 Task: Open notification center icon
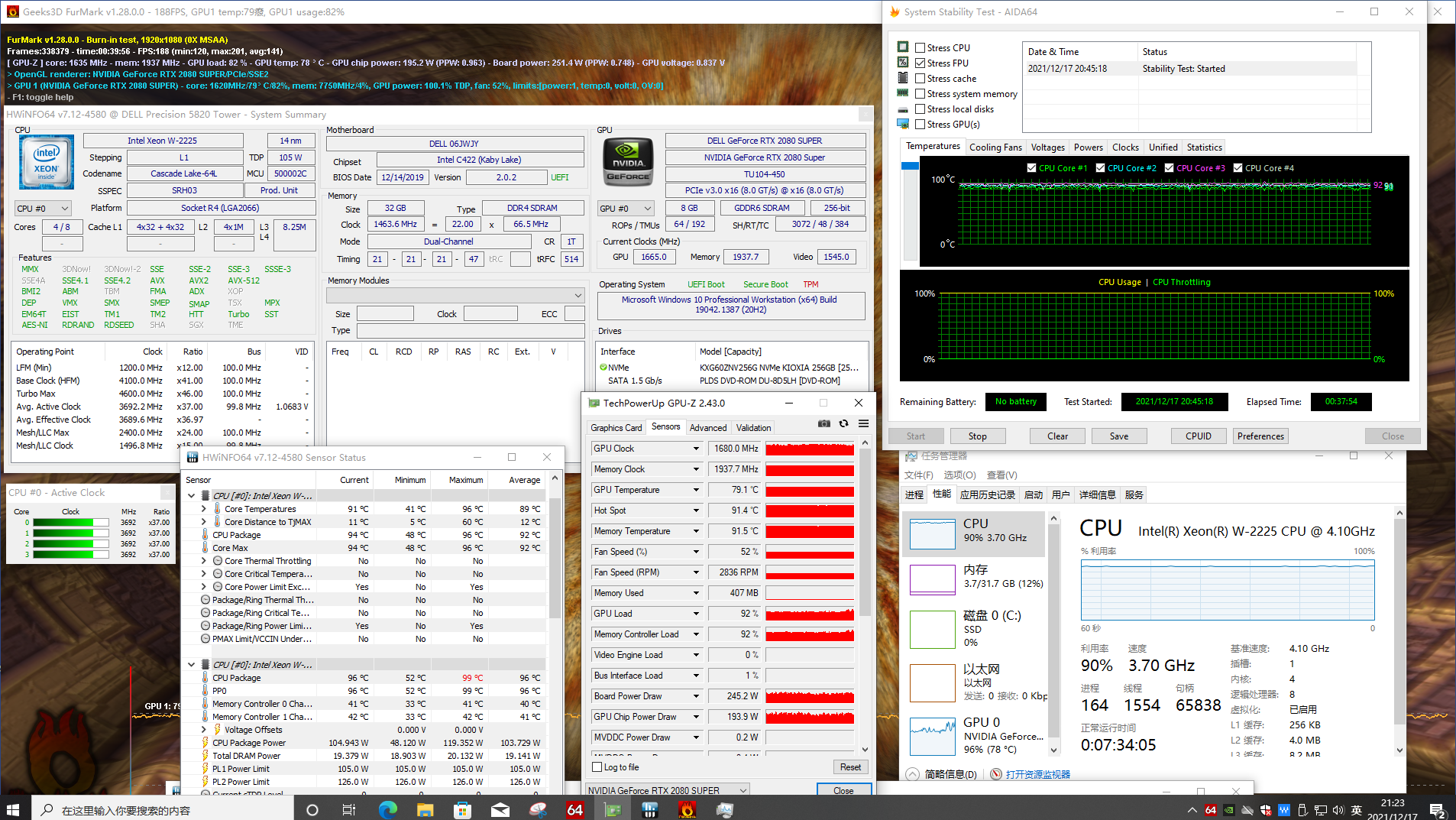tap(1437, 810)
